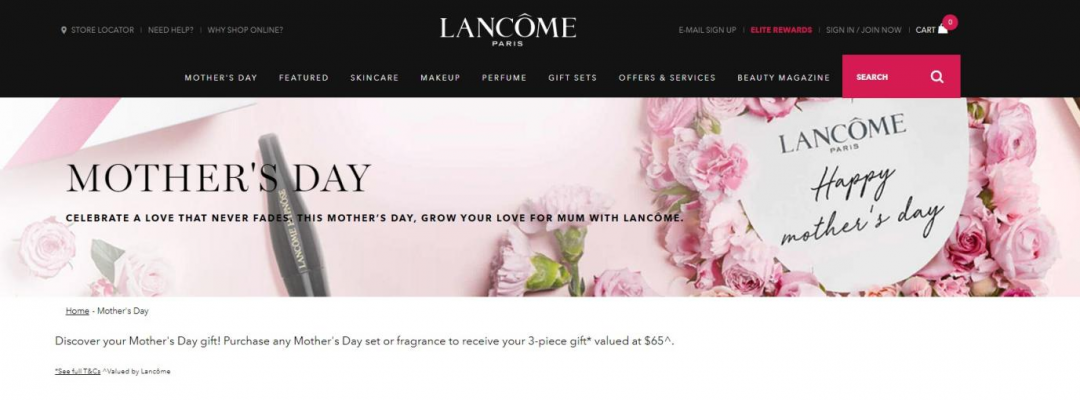The width and height of the screenshot is (1080, 400).
Task: Click the store locator pin icon
Action: [64, 30]
